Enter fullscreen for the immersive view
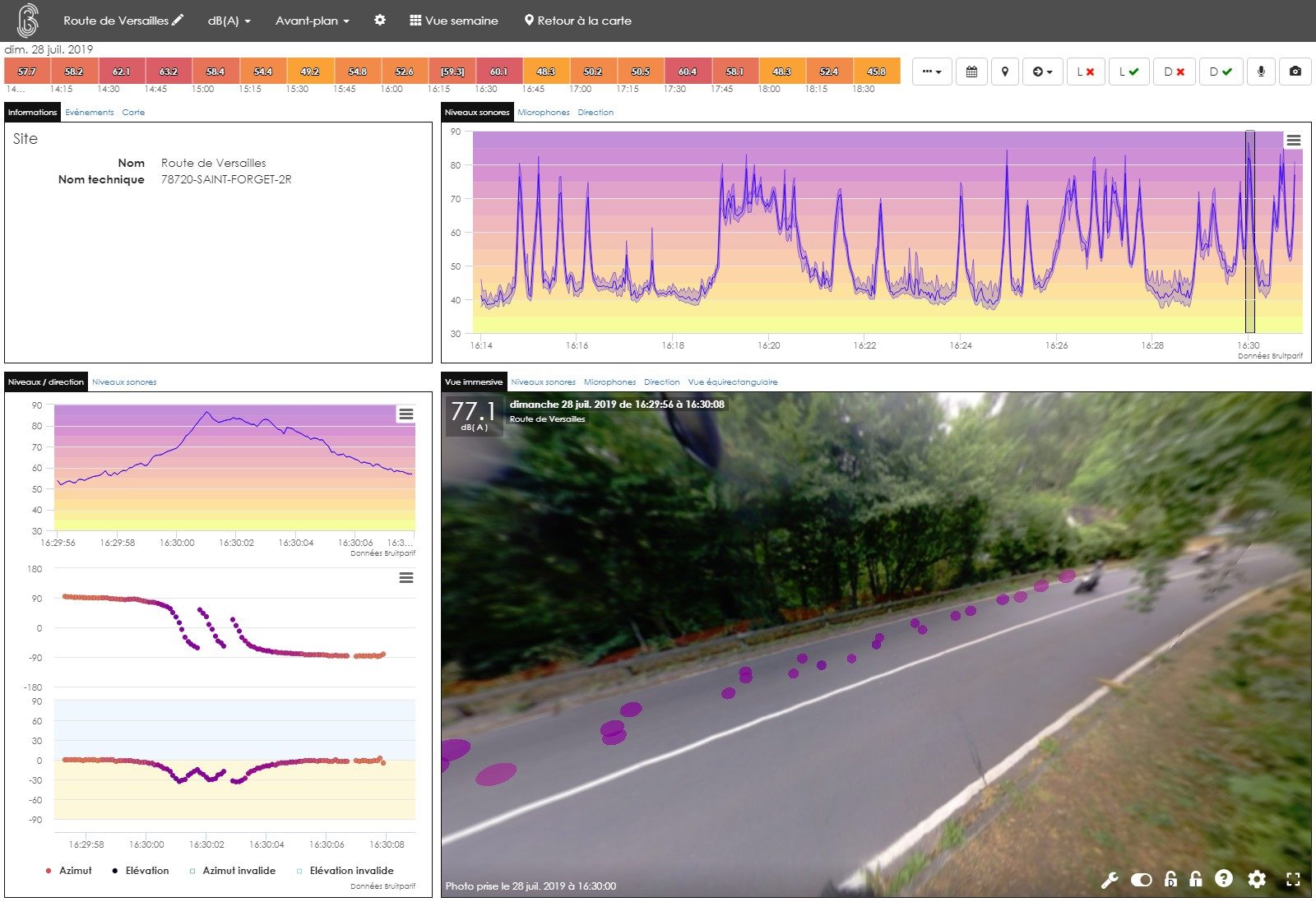1316x902 pixels. coord(1293,880)
